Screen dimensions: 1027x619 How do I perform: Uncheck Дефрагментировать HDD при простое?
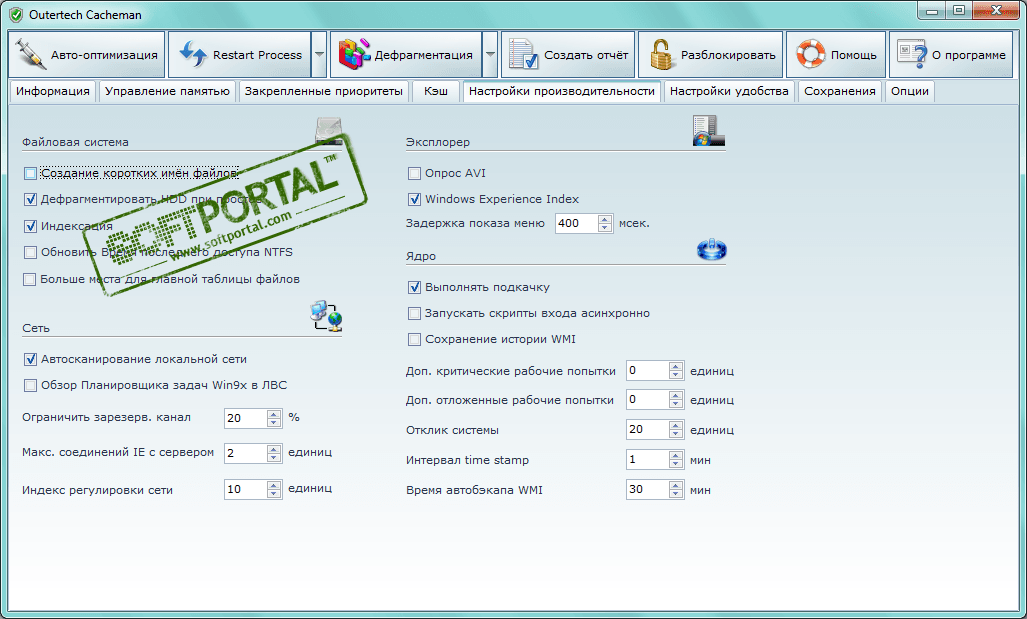coord(30,199)
